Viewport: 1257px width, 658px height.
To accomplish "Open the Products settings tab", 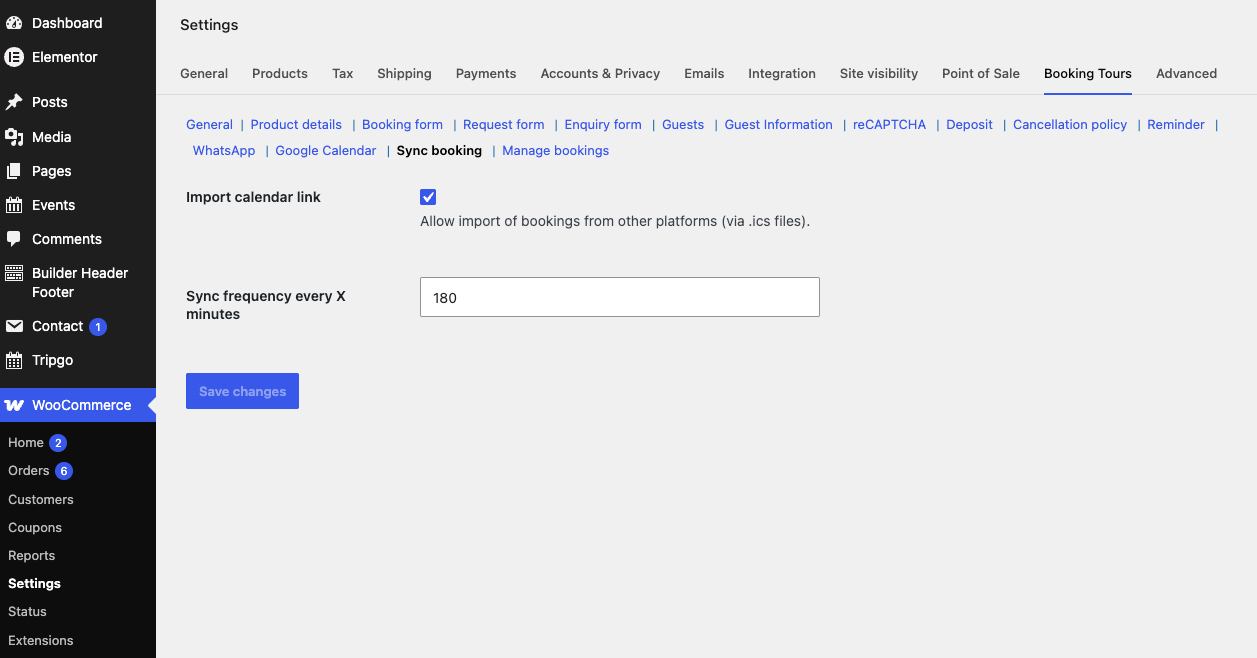I will [280, 73].
